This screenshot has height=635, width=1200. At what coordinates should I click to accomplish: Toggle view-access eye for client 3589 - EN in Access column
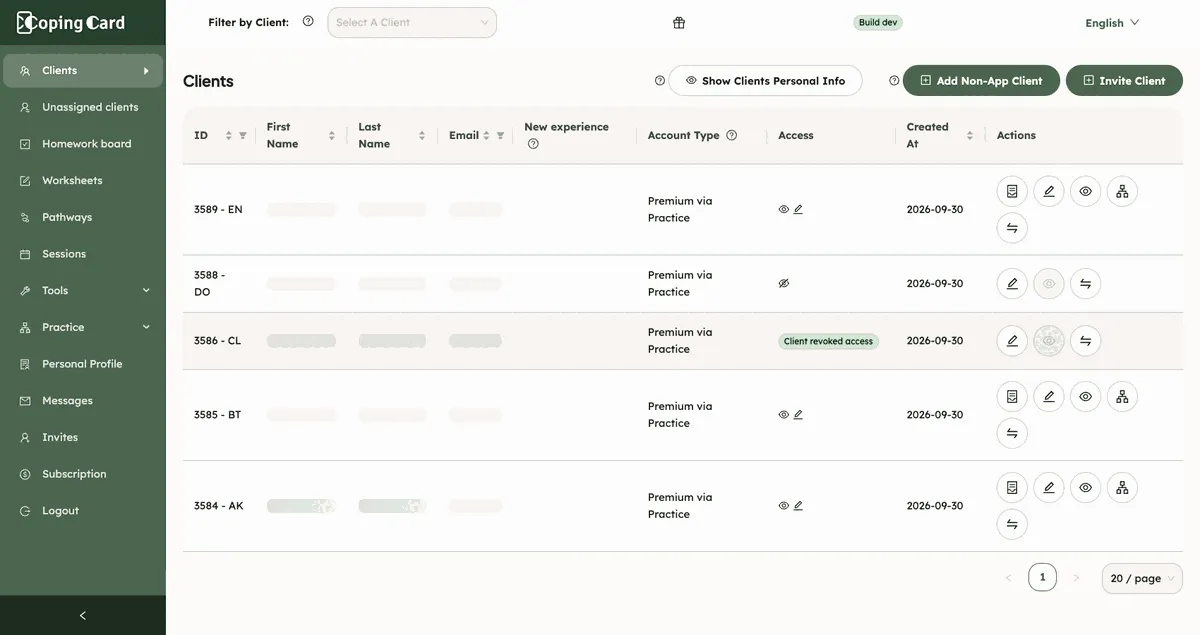784,210
